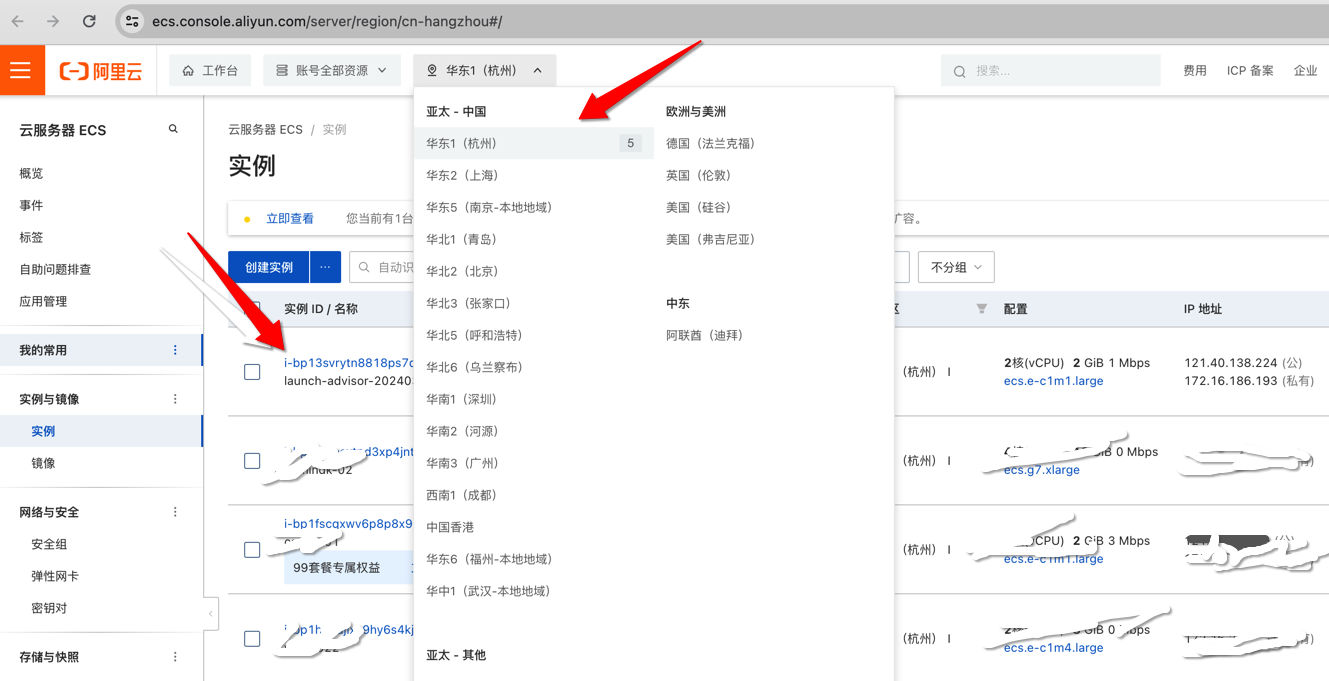This screenshot has height=681, width=1329.
Task: Click the browser forward arrow
Action: point(53,21)
